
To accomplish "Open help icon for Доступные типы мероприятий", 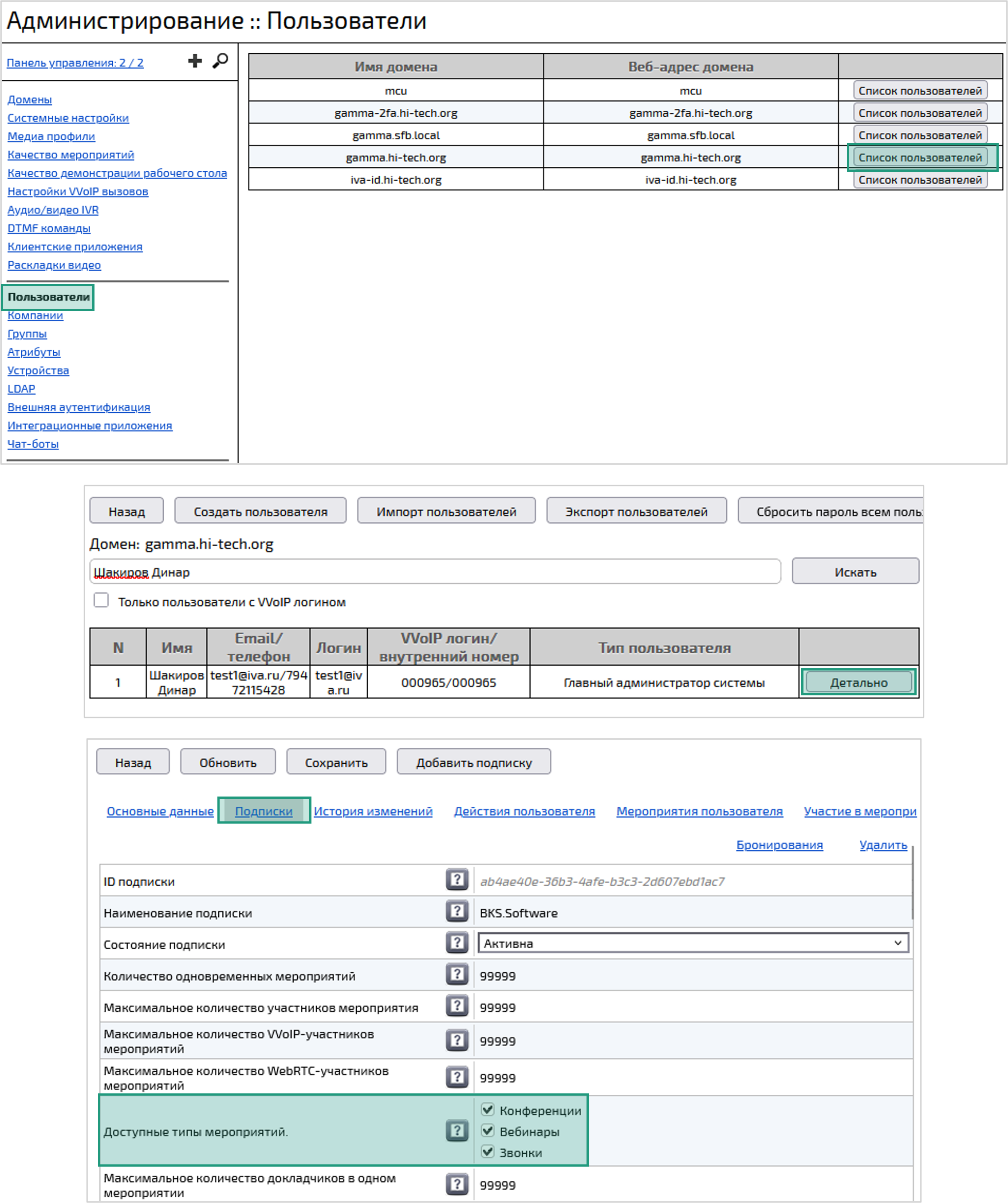I will pyautogui.click(x=457, y=1130).
